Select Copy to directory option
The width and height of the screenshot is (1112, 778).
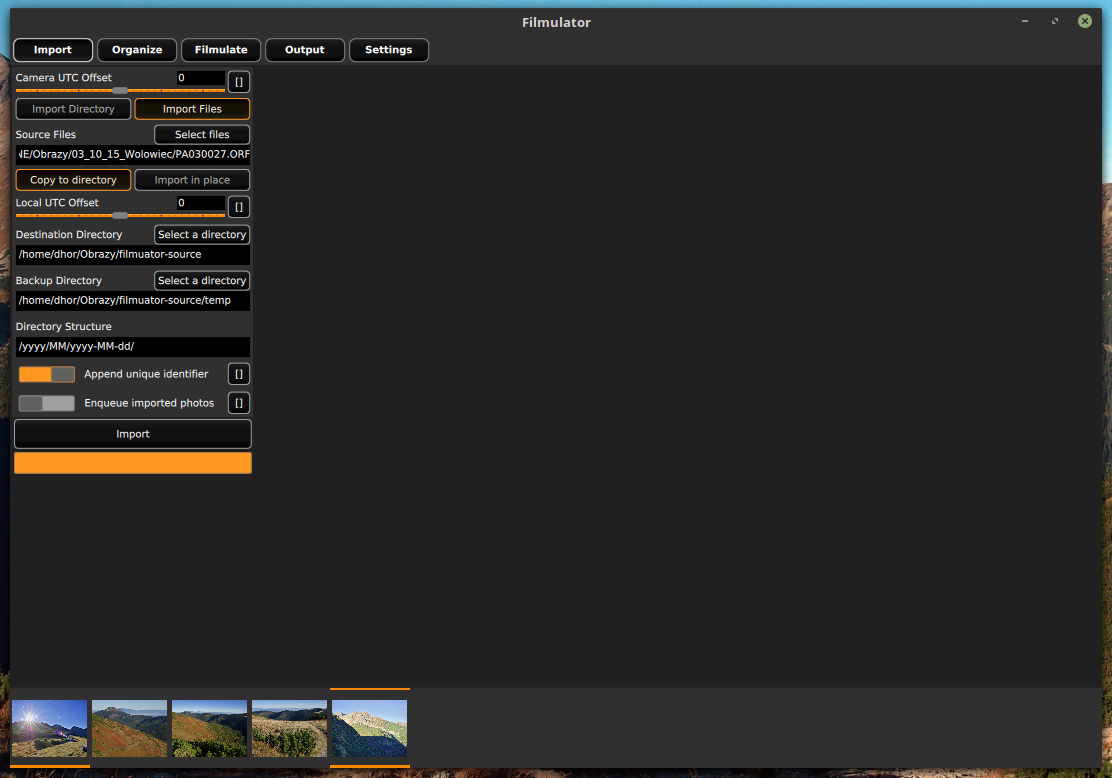click(x=73, y=180)
